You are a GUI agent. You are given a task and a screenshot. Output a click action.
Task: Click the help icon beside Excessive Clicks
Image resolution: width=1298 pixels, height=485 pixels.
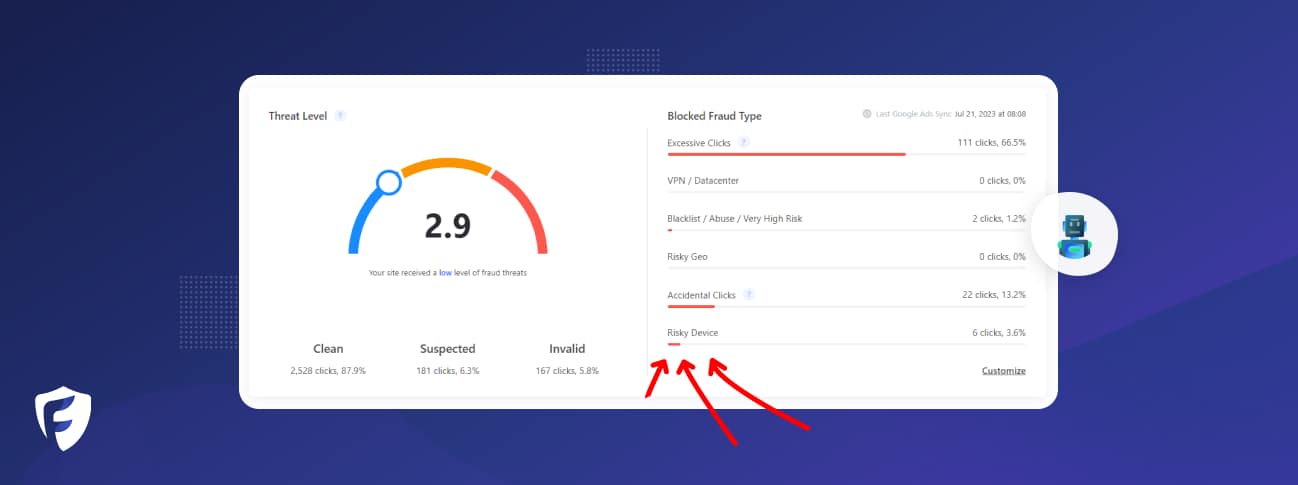click(x=743, y=143)
